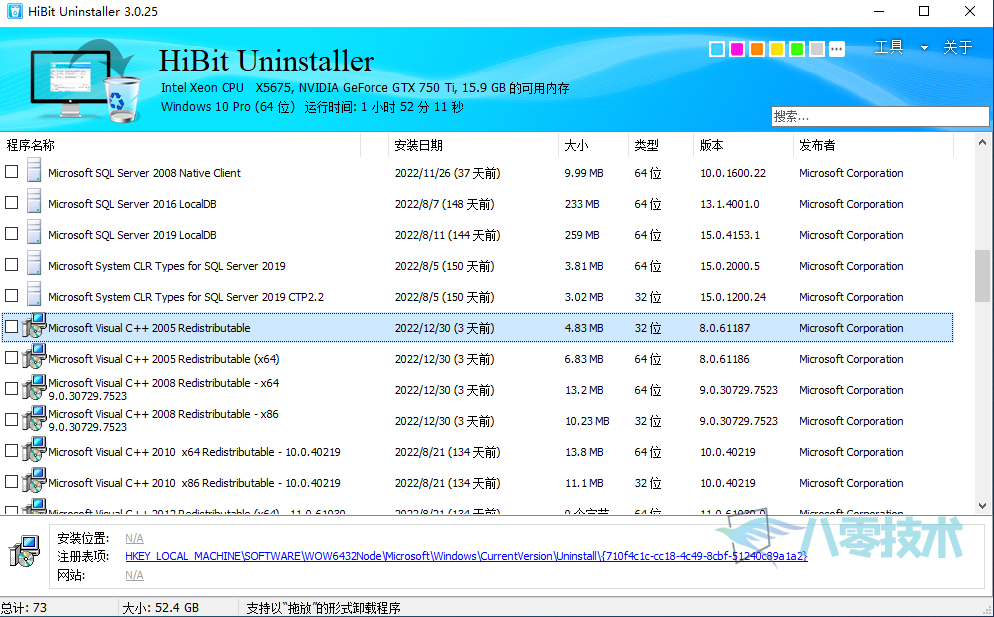Click the 网站 N/A link
Image resolution: width=994 pixels, height=617 pixels.
(134, 575)
